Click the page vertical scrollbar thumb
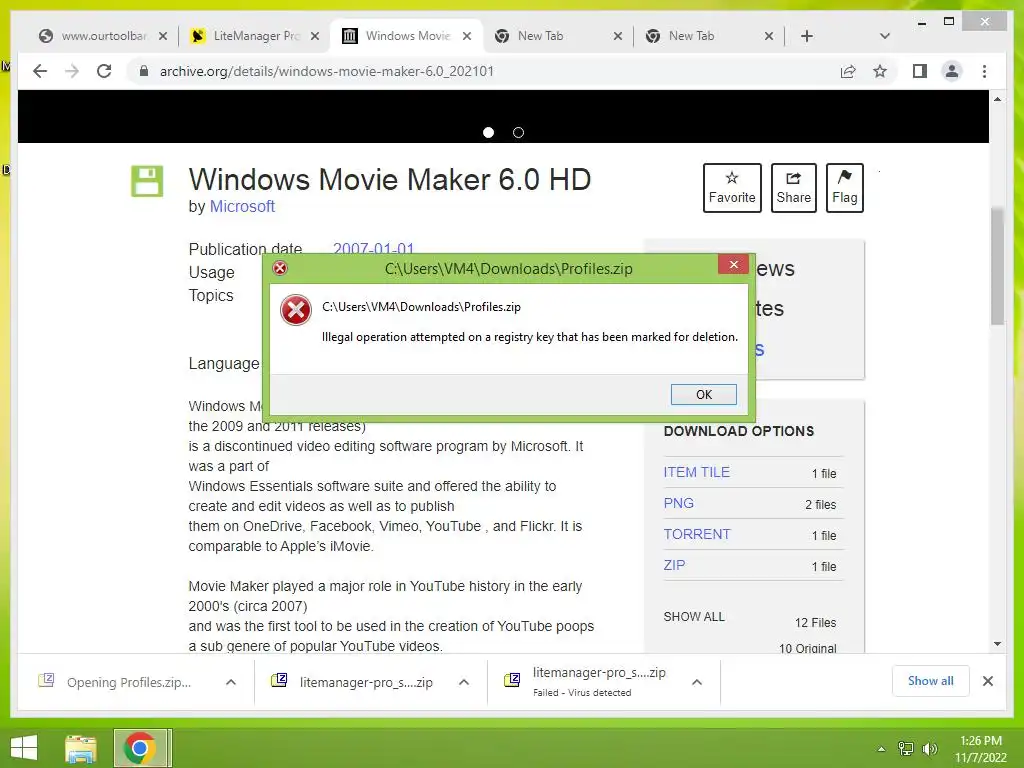This screenshot has width=1024, height=768. pos(997,266)
